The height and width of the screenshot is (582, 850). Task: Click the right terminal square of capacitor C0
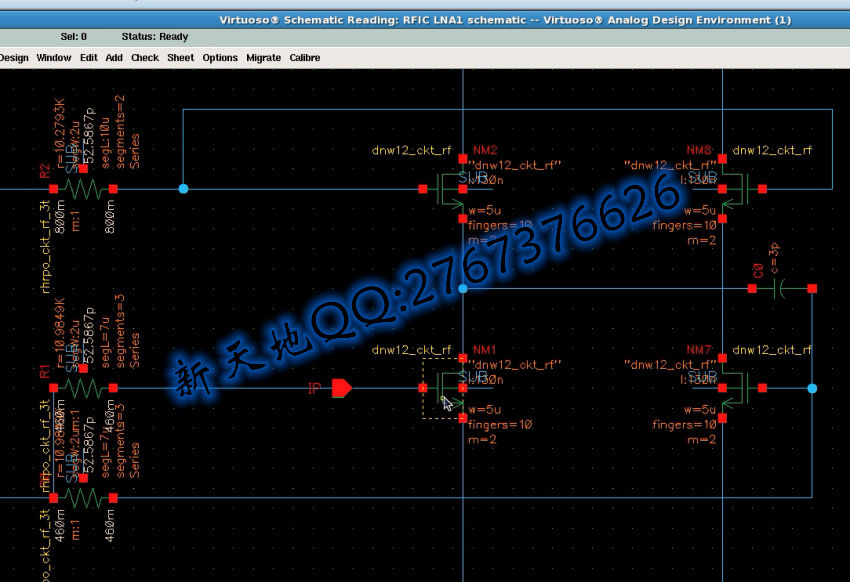coord(812,289)
